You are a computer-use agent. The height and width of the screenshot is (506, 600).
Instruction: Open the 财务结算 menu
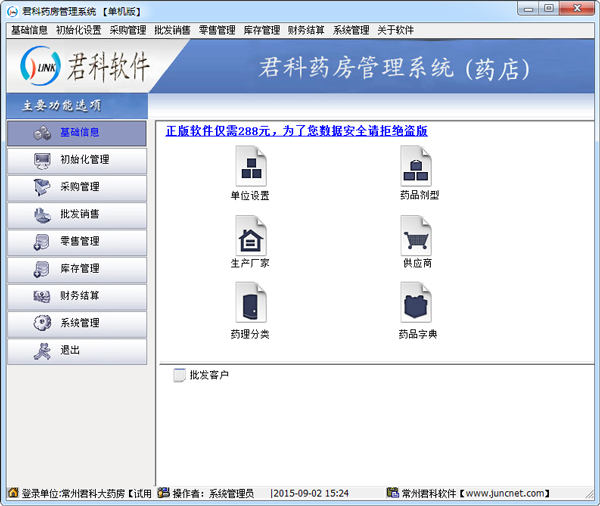click(307, 30)
